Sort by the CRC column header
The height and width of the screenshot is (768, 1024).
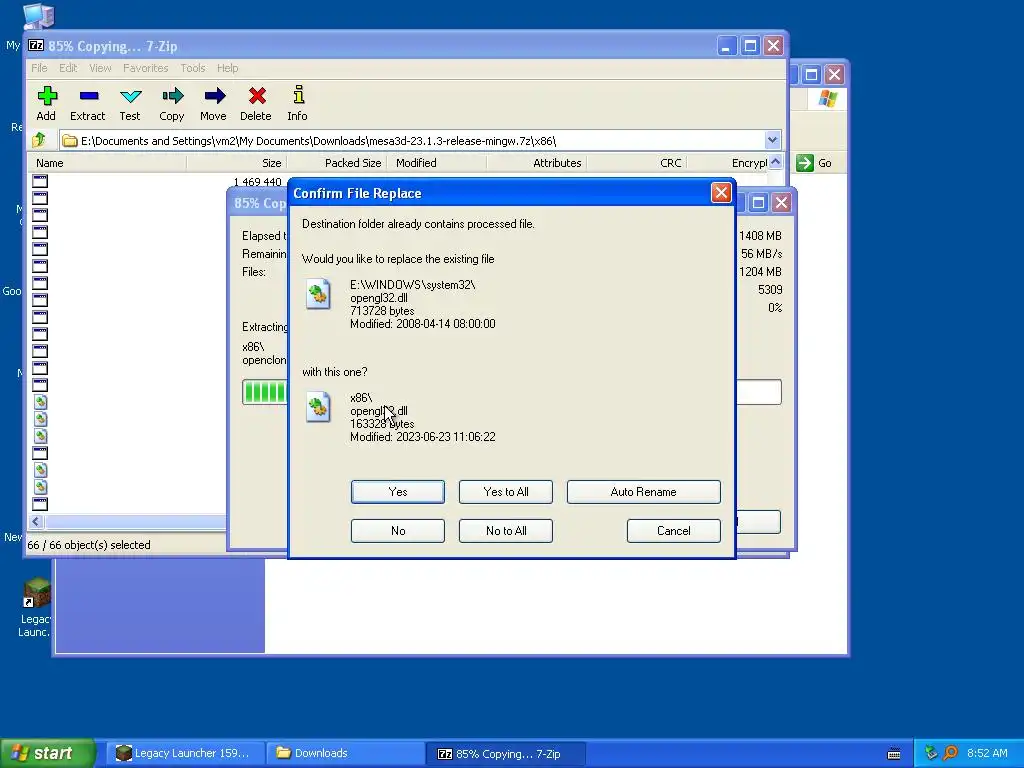coord(637,163)
